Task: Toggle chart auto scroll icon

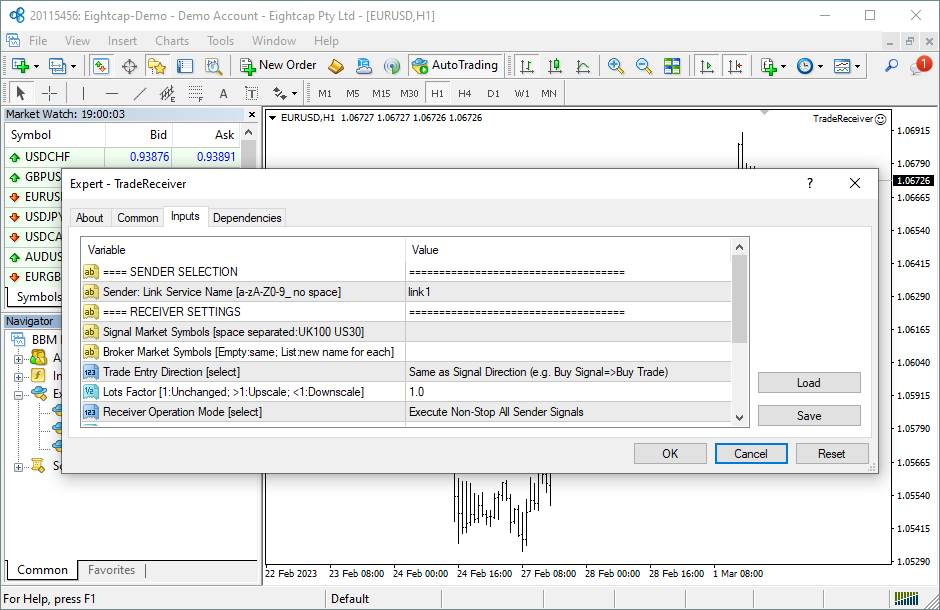Action: coord(707,65)
